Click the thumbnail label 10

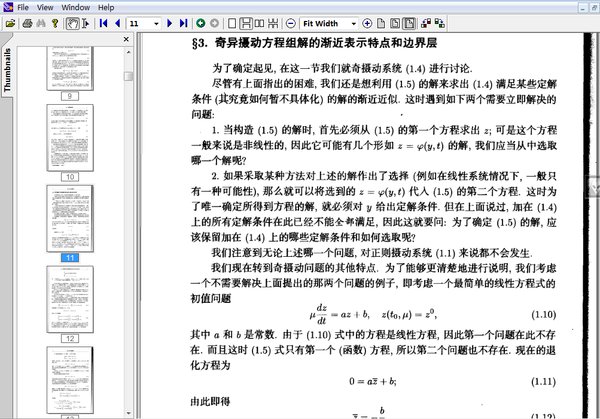[70, 177]
